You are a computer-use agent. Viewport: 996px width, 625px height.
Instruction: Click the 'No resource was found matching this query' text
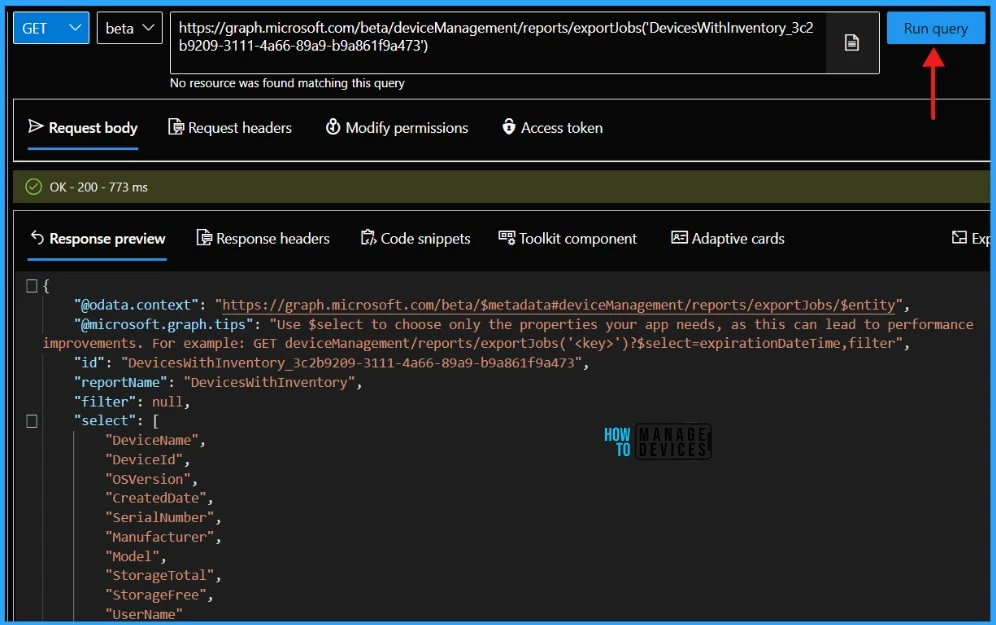tap(287, 83)
